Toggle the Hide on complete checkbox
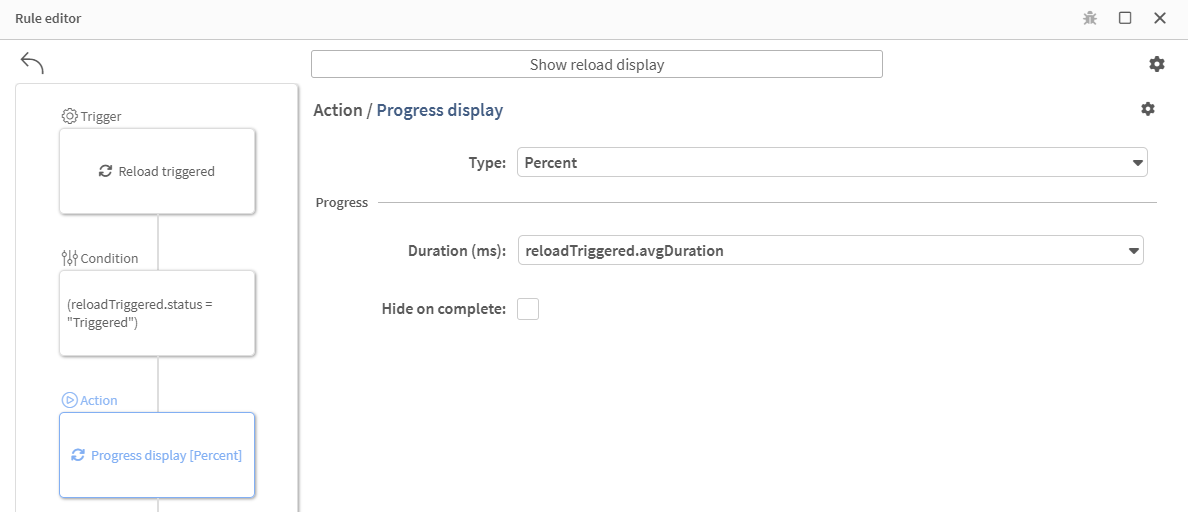Viewport: 1188px width, 512px height. point(528,309)
